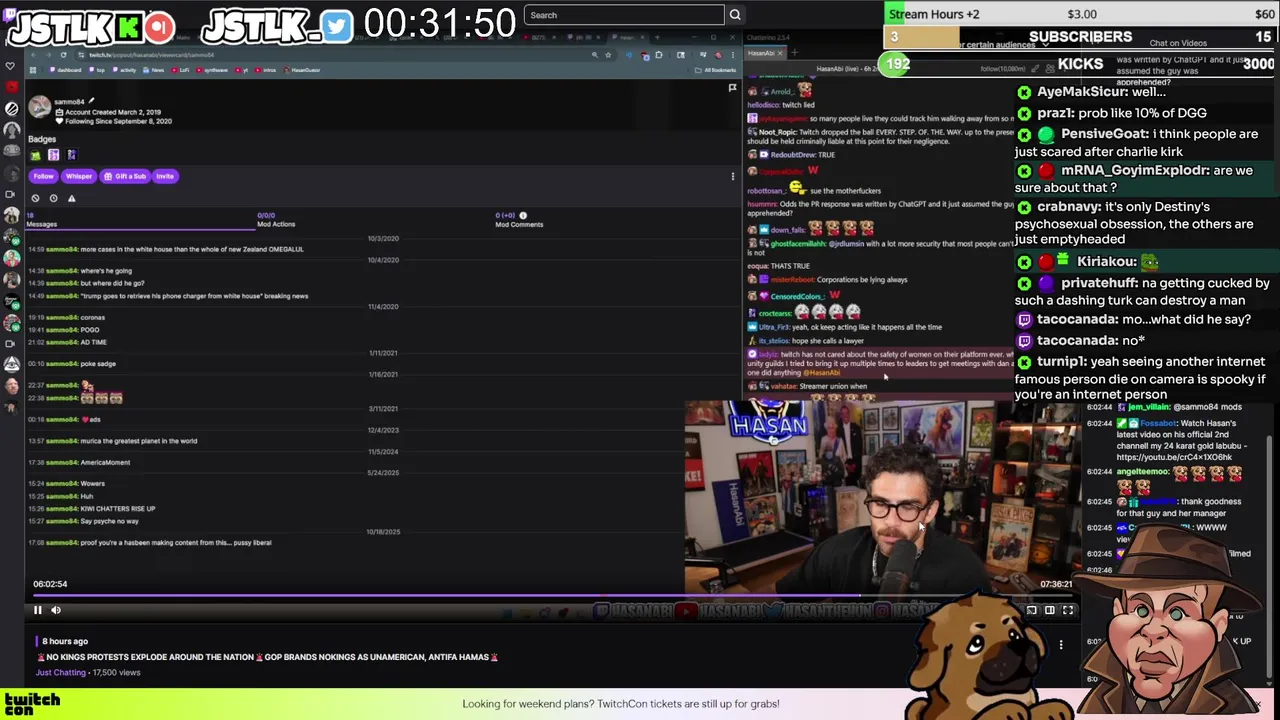Click the Gift a Sub button
This screenshot has height=720, width=1280.
point(125,176)
